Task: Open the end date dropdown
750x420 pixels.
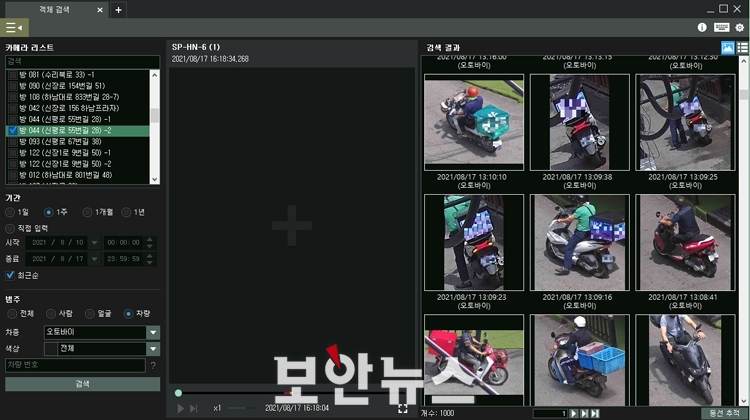Action: pyautogui.click(x=94, y=259)
